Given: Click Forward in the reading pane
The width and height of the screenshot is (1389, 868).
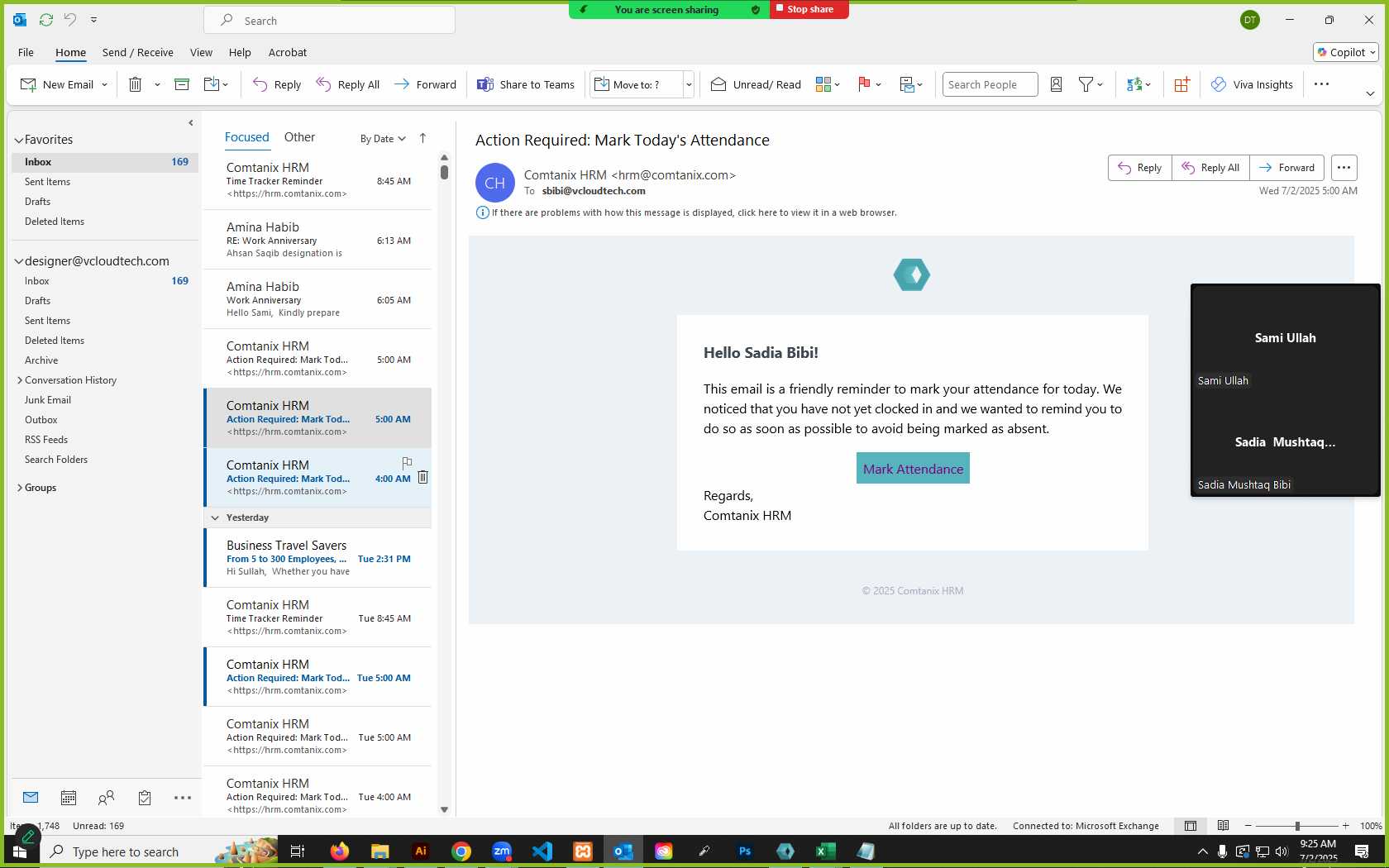Looking at the screenshot, I should point(1286,168).
